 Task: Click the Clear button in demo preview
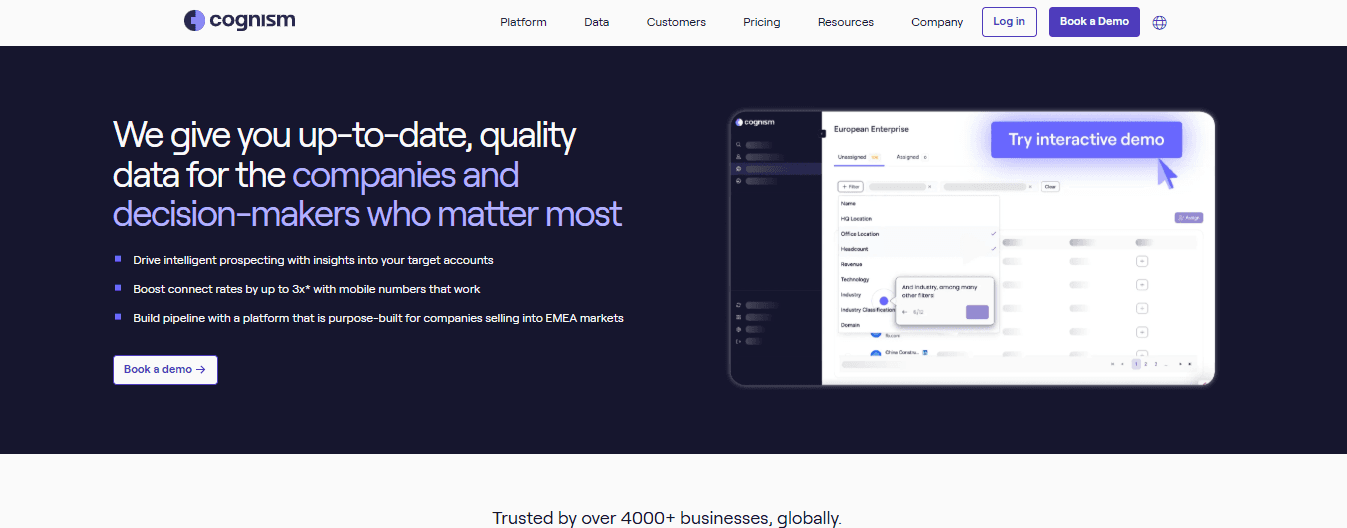(x=1050, y=187)
